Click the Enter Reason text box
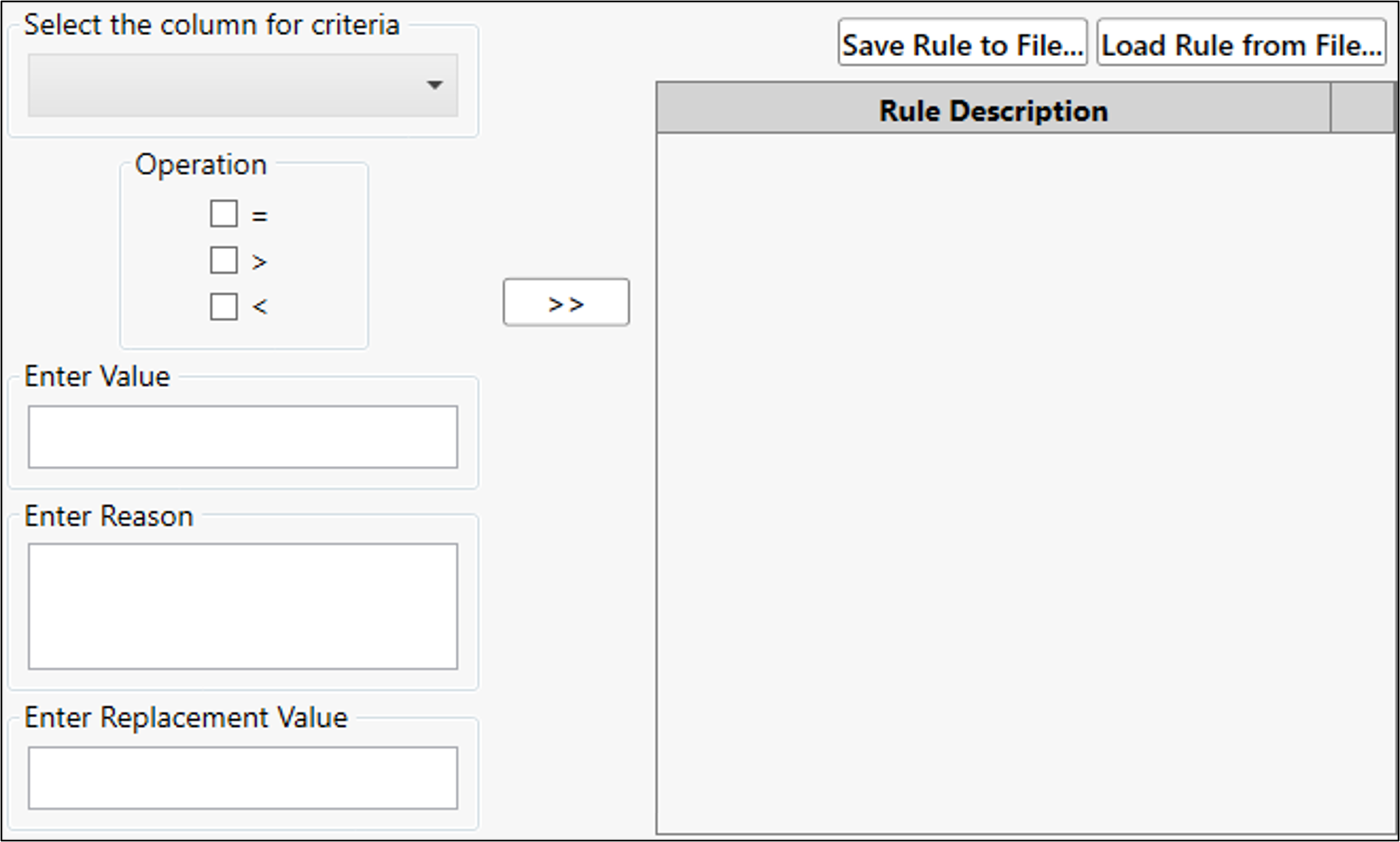The image size is (1400, 842). (242, 607)
